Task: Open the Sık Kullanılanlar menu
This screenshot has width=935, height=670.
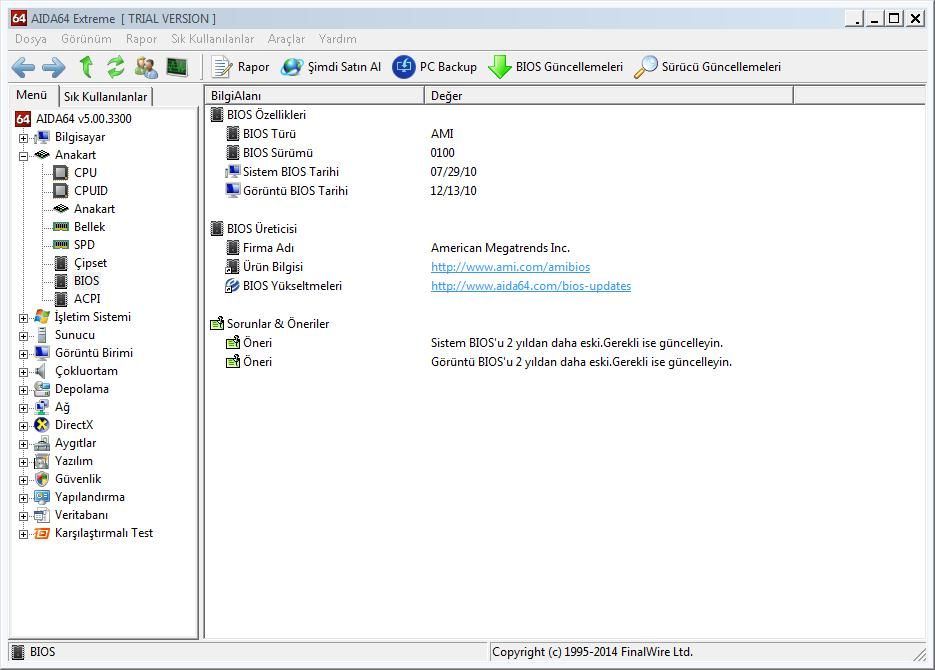Action: point(212,39)
